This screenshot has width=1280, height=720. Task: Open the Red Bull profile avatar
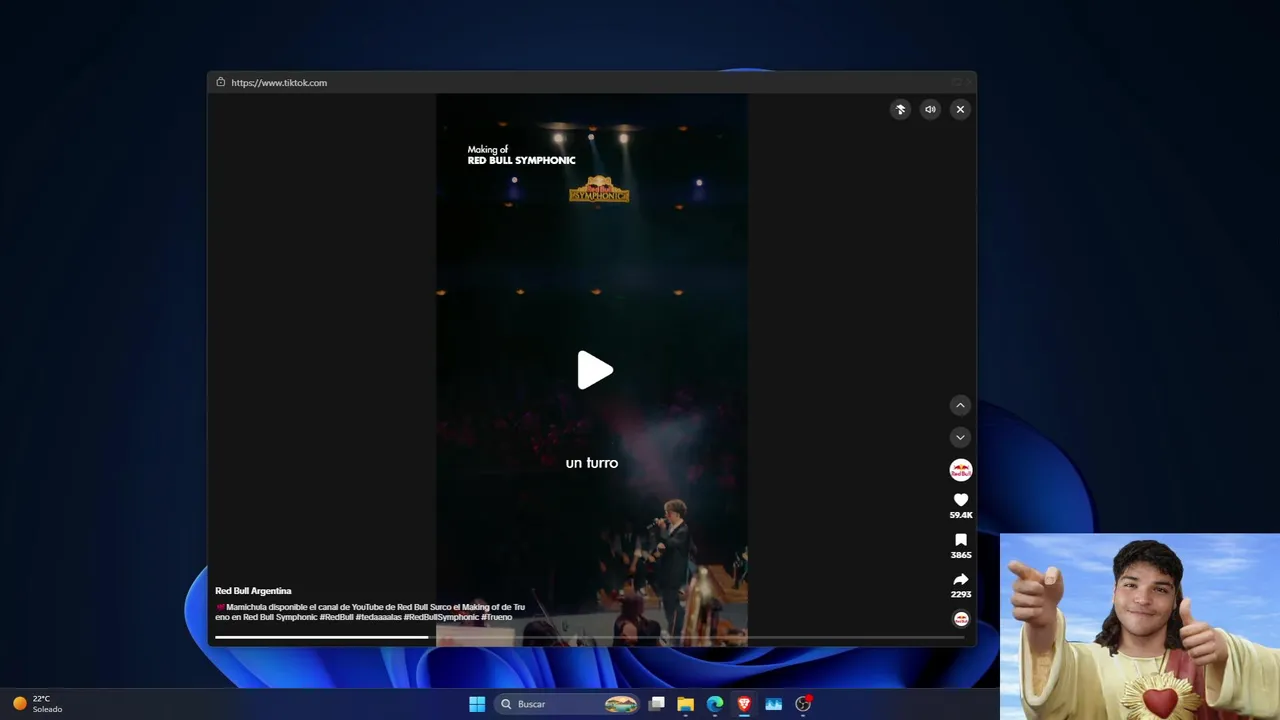960,470
